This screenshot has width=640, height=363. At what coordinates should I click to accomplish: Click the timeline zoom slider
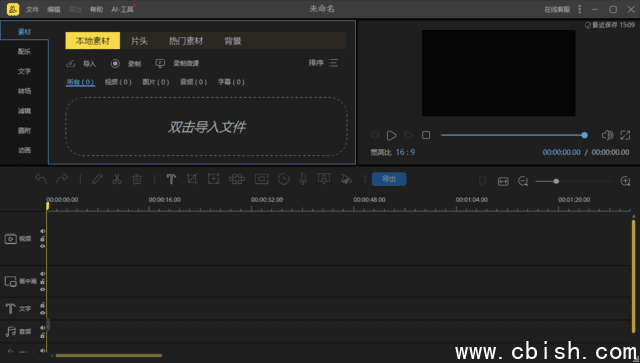click(573, 181)
